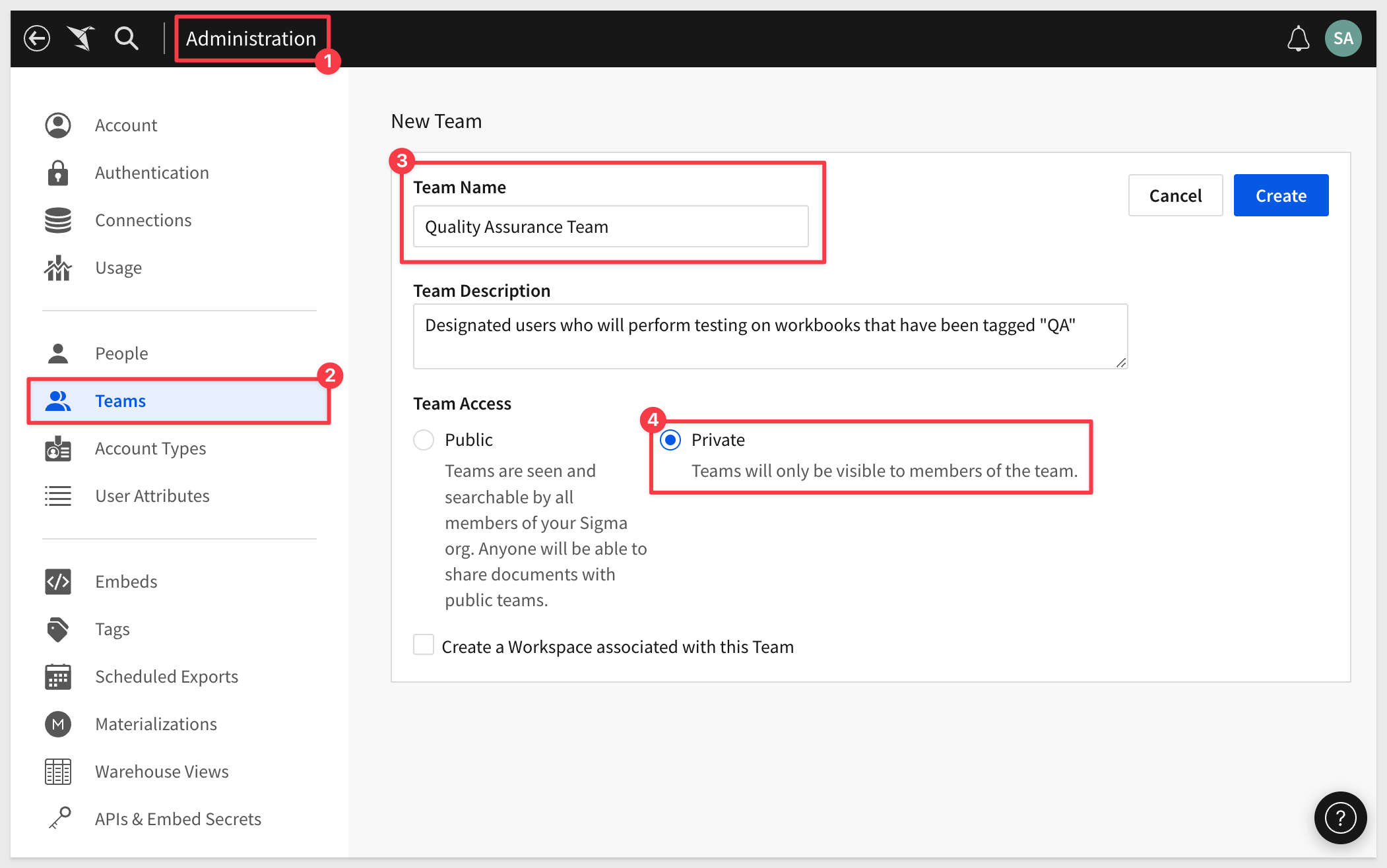Cancel the new team creation
The image size is (1387, 868).
coord(1175,195)
